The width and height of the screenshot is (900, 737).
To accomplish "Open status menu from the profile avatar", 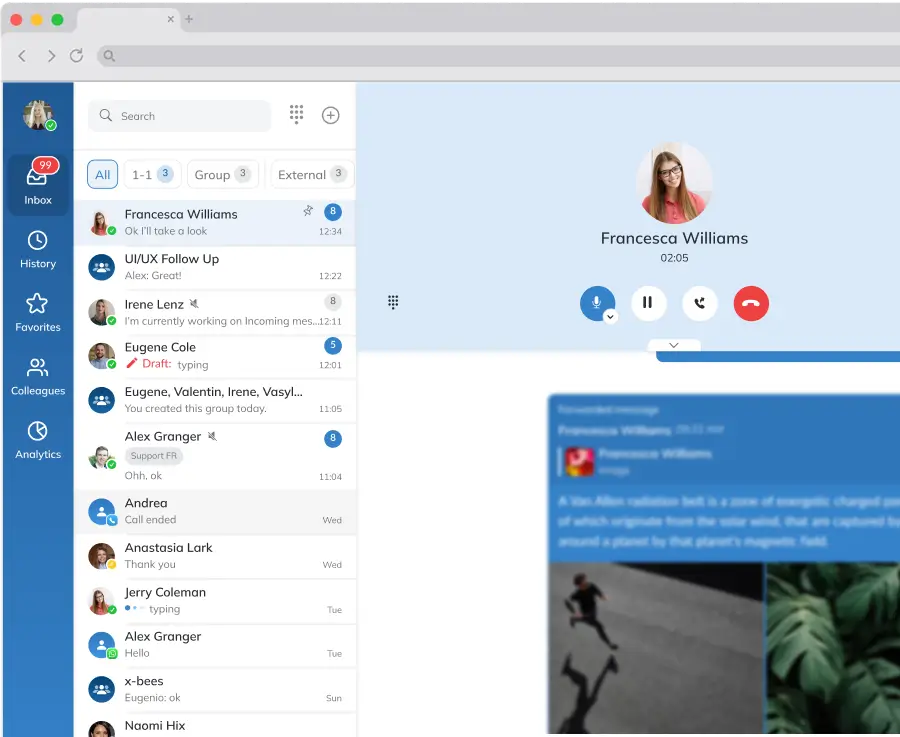I will (38, 116).
